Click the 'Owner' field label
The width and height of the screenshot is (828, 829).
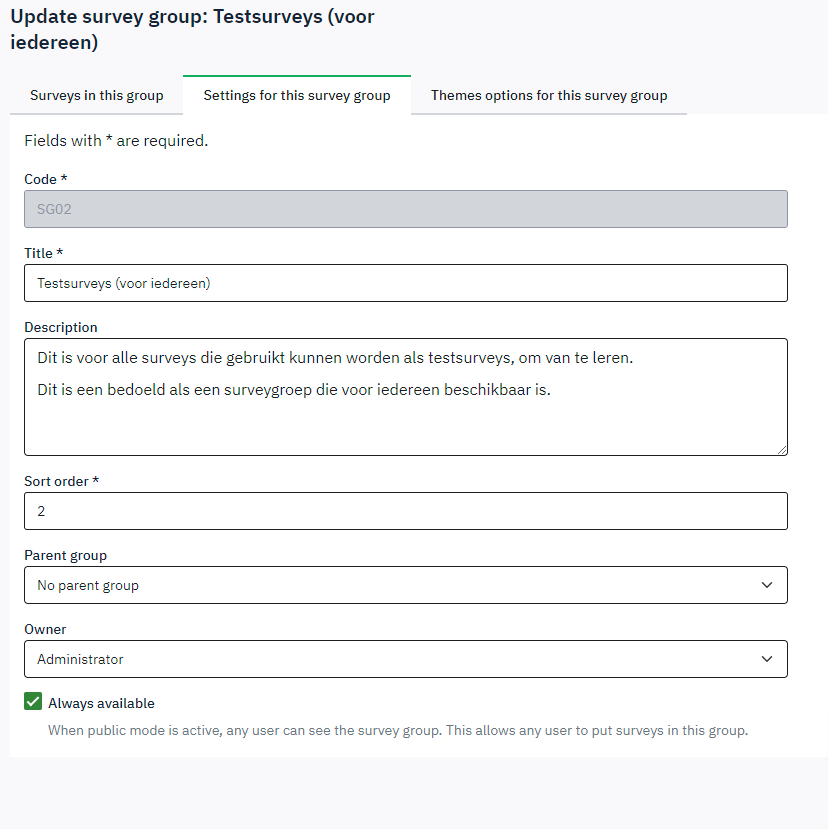coord(45,629)
